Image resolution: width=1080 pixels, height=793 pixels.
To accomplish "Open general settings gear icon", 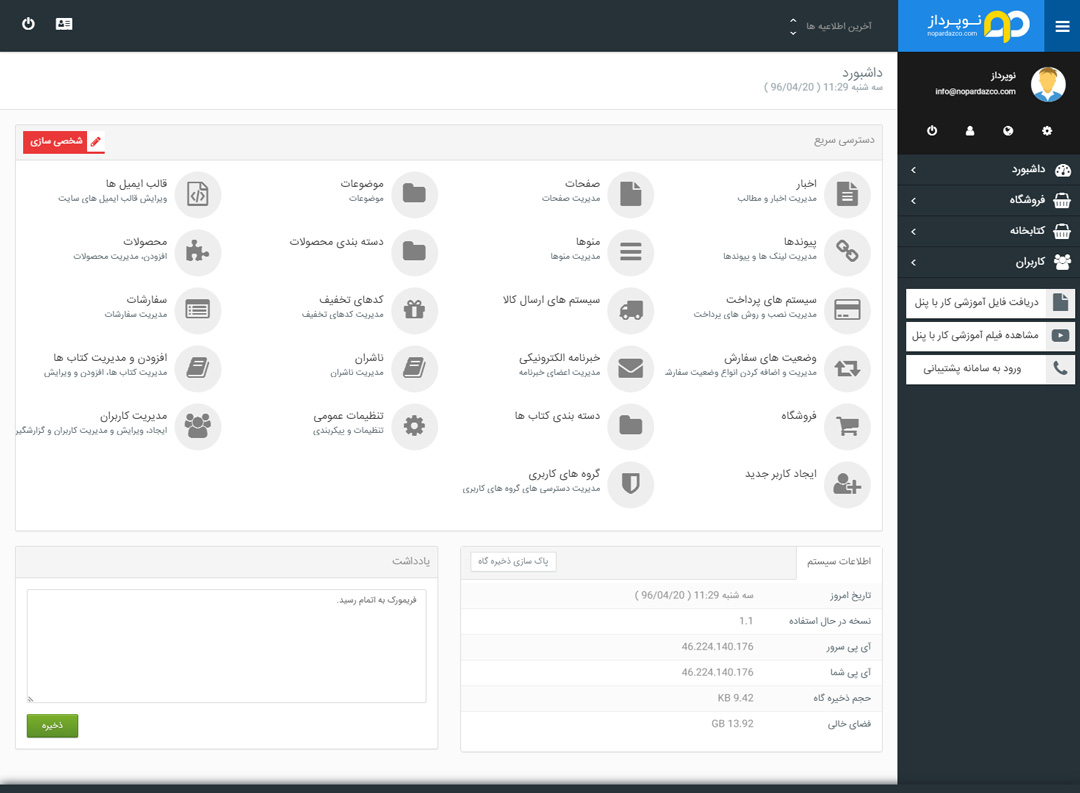I will [414, 426].
